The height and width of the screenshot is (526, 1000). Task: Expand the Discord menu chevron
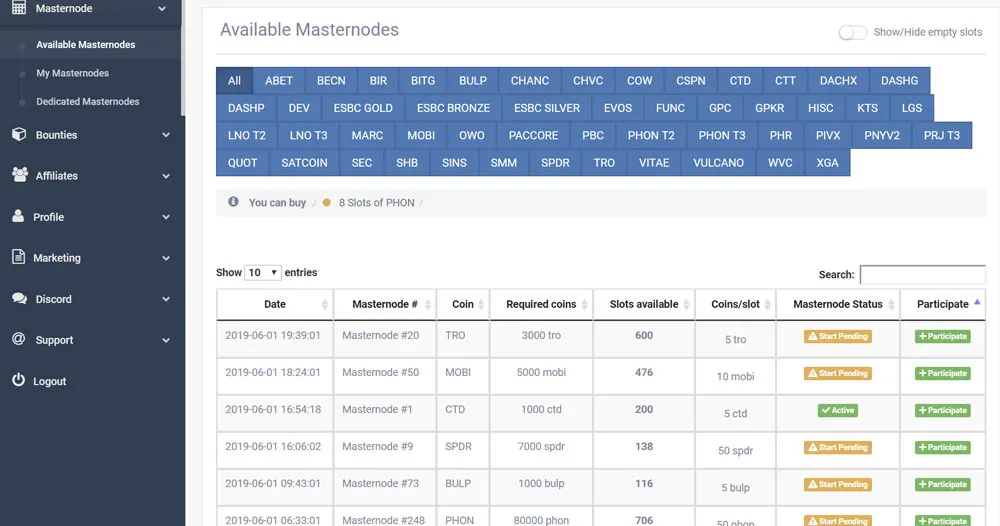point(166,299)
